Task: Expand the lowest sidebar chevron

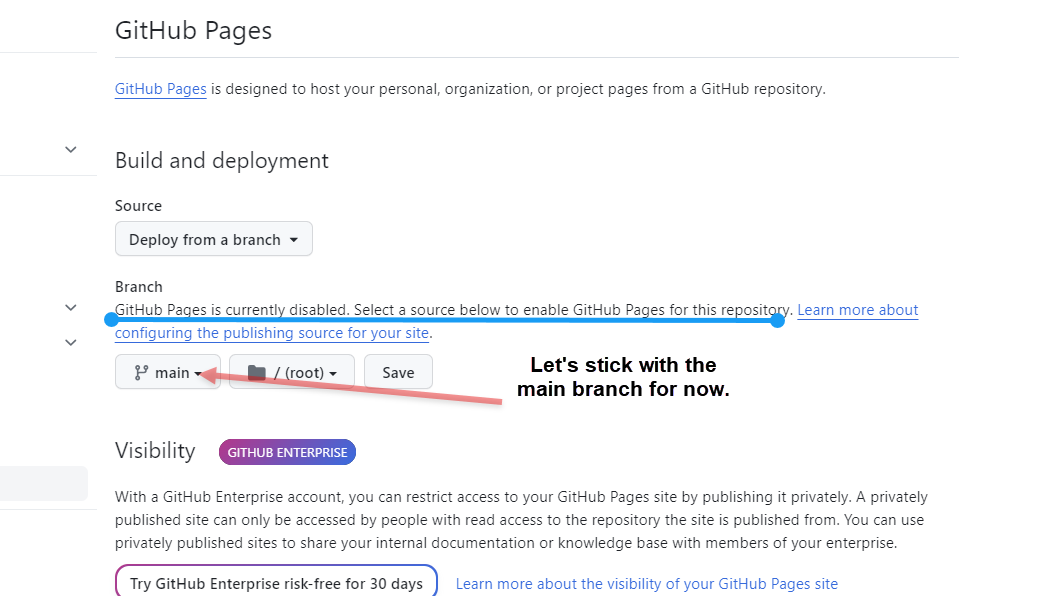Action: click(x=71, y=342)
